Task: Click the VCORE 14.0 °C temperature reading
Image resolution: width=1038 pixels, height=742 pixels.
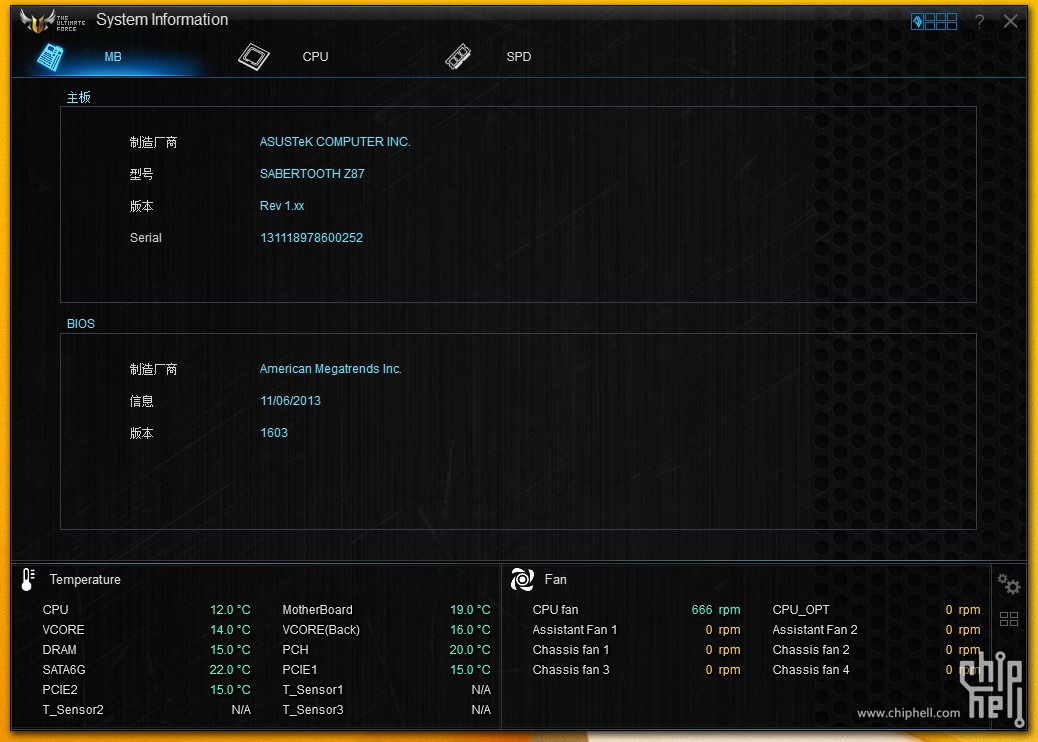Action: pos(230,629)
